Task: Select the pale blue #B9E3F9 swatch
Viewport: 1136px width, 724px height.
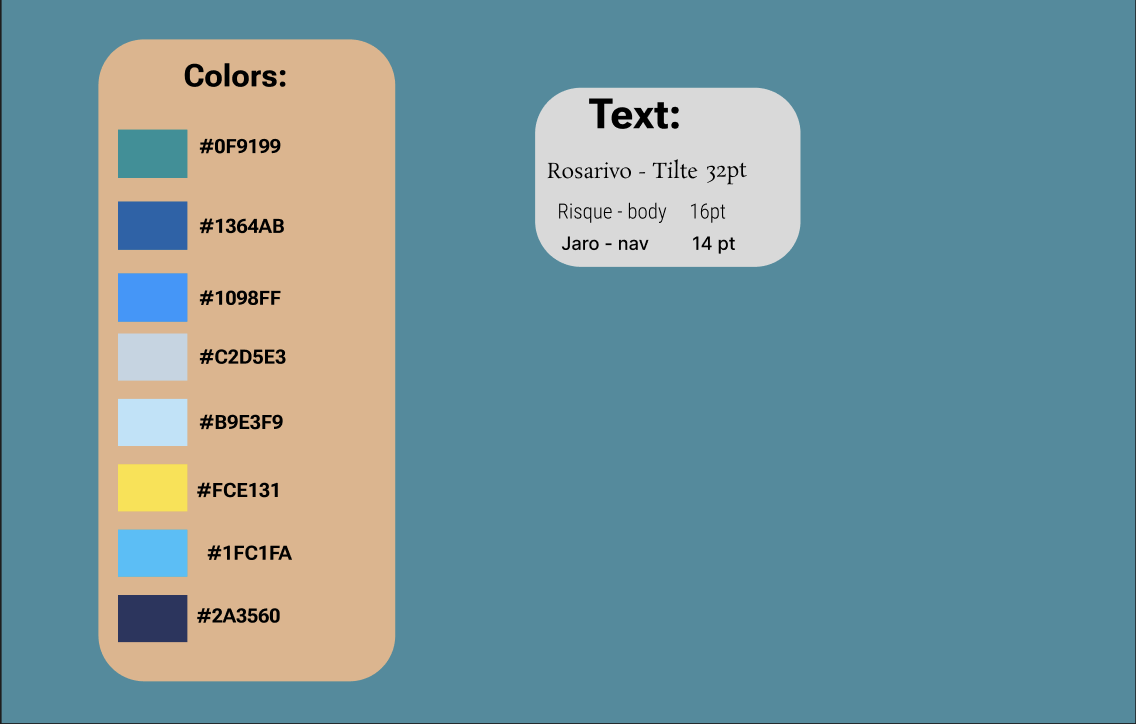Action: [x=152, y=422]
